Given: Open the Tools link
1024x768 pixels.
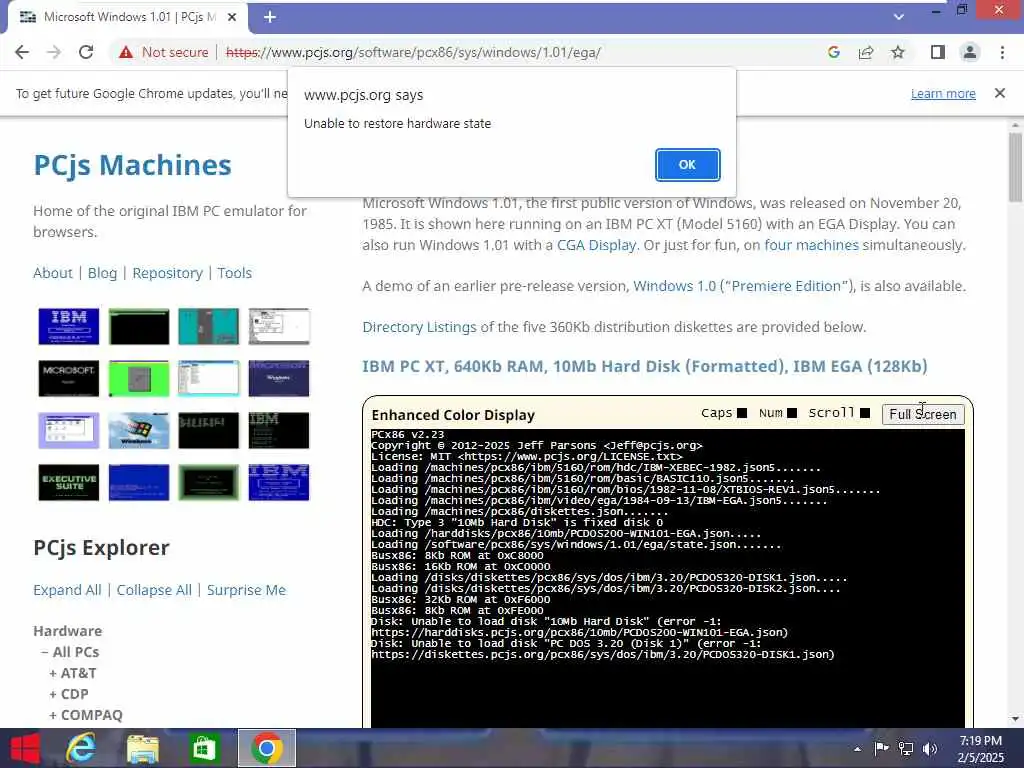Looking at the screenshot, I should (234, 273).
